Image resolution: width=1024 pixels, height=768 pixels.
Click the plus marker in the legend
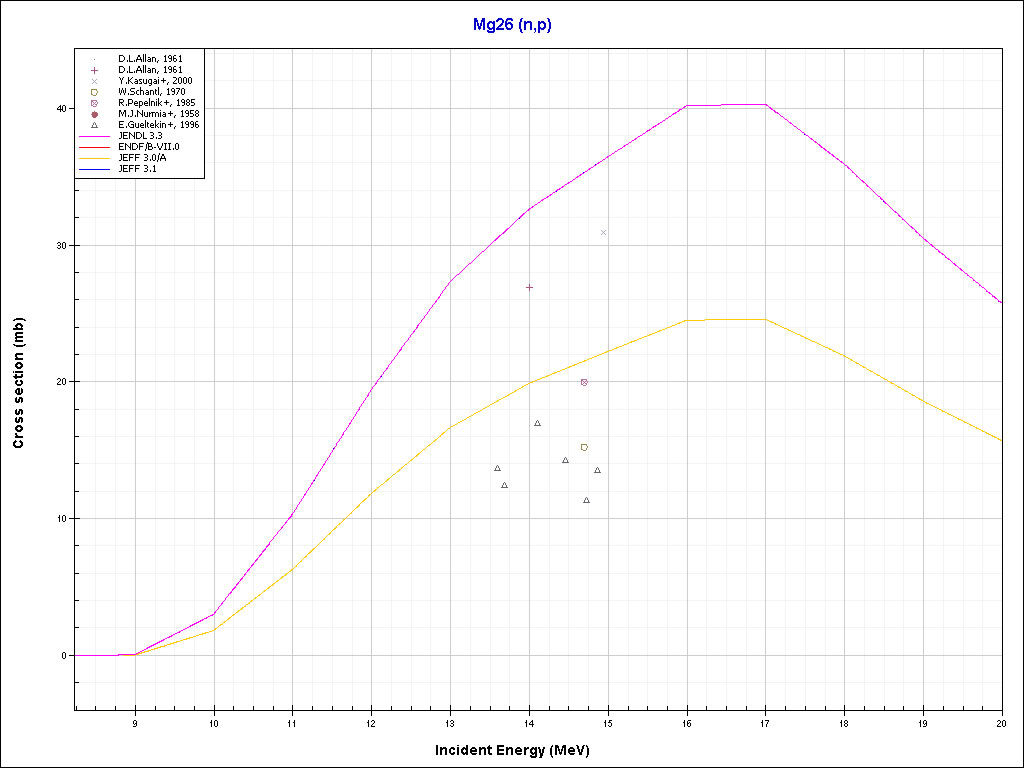pyautogui.click(x=93, y=70)
